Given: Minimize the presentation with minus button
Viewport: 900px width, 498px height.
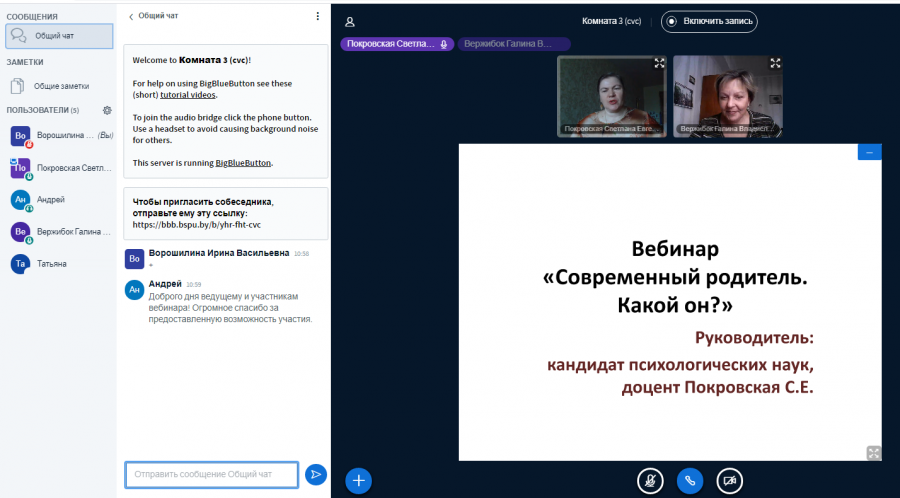Looking at the screenshot, I should point(870,152).
